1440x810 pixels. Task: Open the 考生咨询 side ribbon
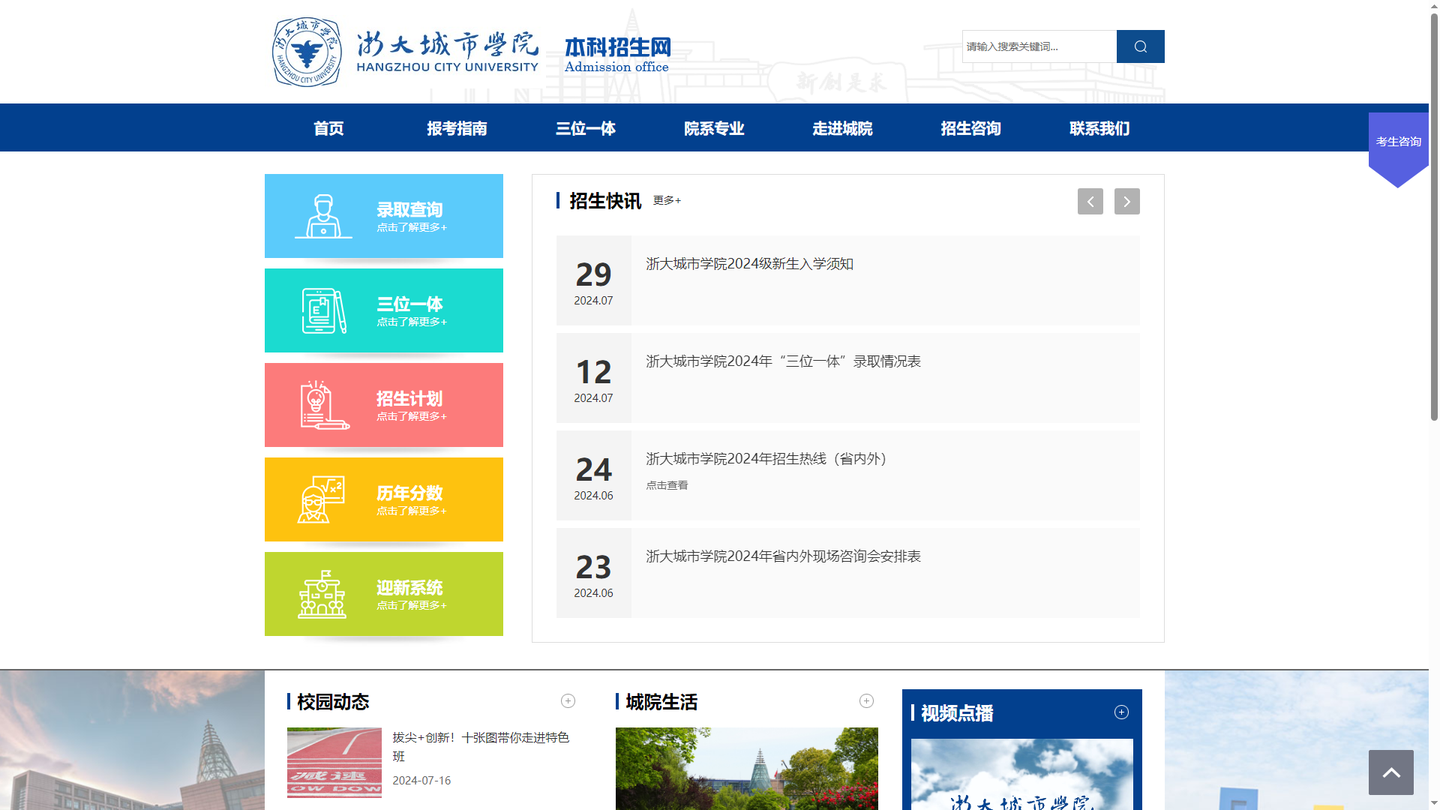pyautogui.click(x=1398, y=148)
